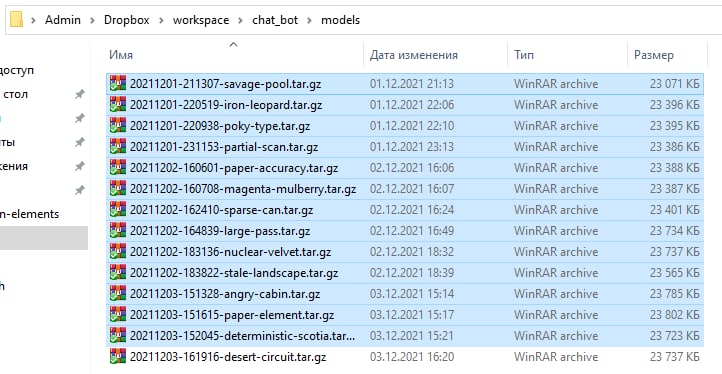Screen dimensions: 722x374
Task: Click pin icon next to 'стол' item
Action: click(x=80, y=94)
